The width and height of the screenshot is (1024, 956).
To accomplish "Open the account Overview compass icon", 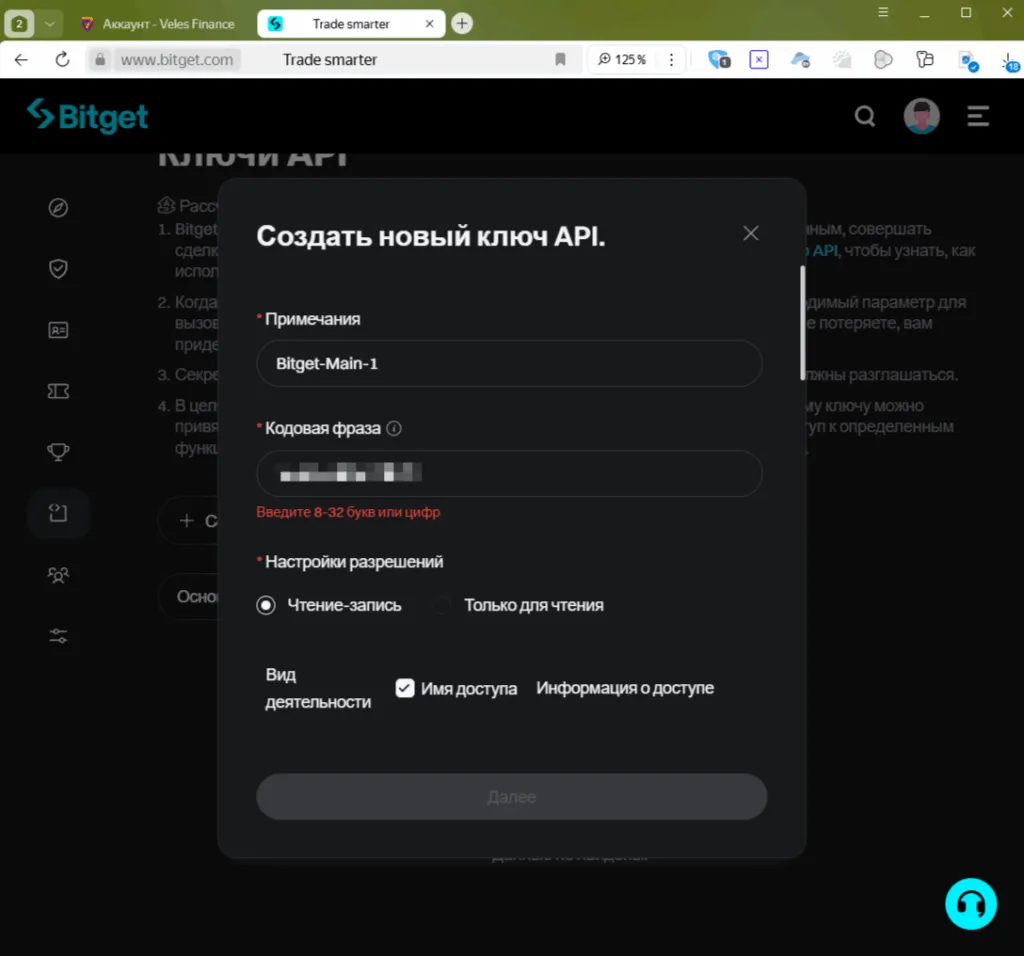I will pos(58,207).
